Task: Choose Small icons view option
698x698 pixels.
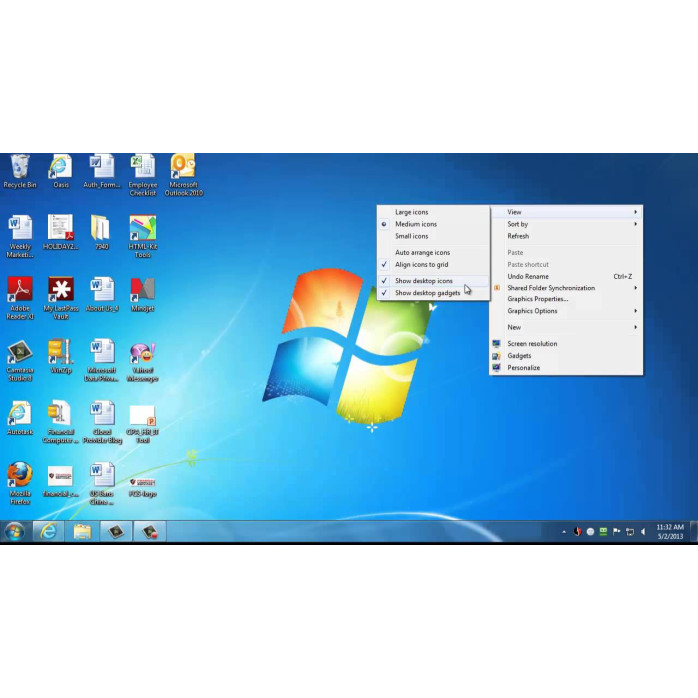Action: [x=433, y=236]
